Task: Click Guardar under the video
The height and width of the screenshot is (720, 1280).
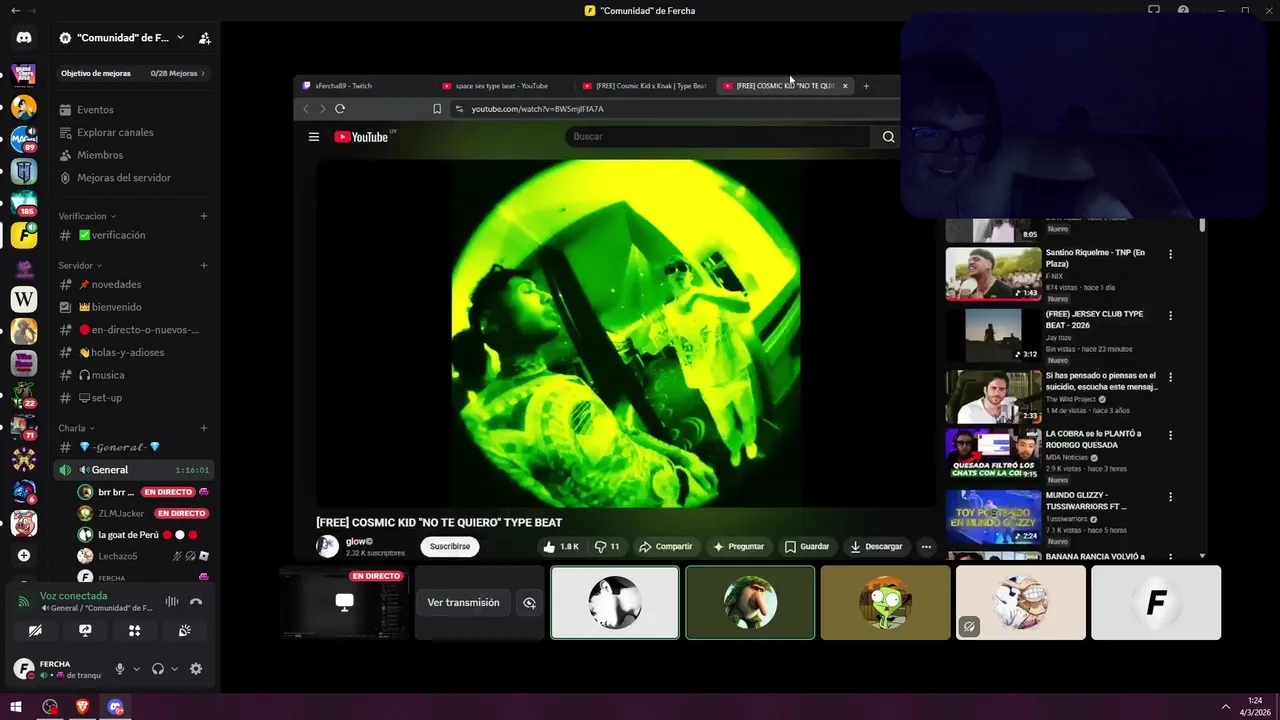Action: coord(807,547)
